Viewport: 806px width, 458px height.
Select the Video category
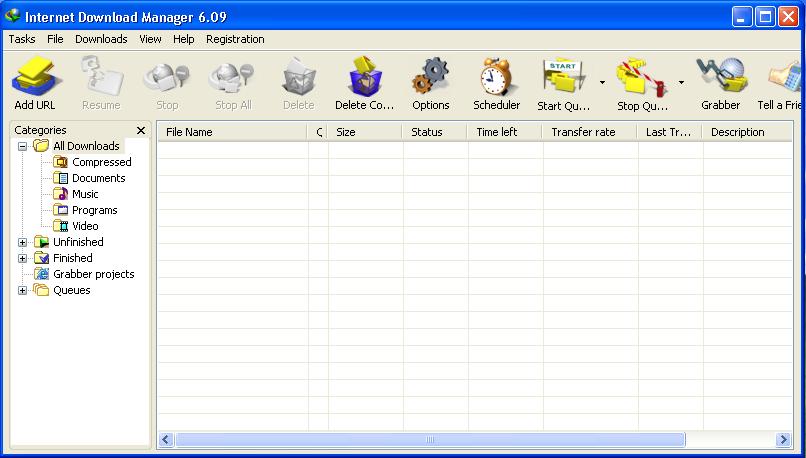coord(85,226)
